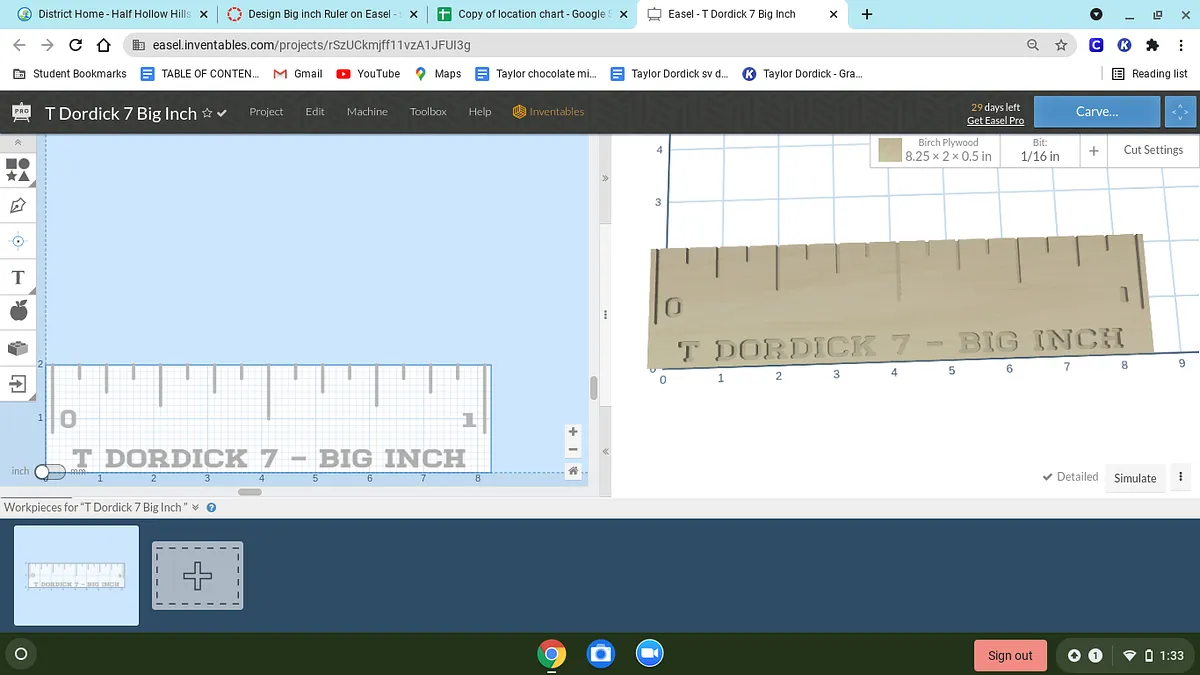This screenshot has width=1200, height=675.
Task: Click the home reset-view icon on canvas
Action: (x=573, y=471)
